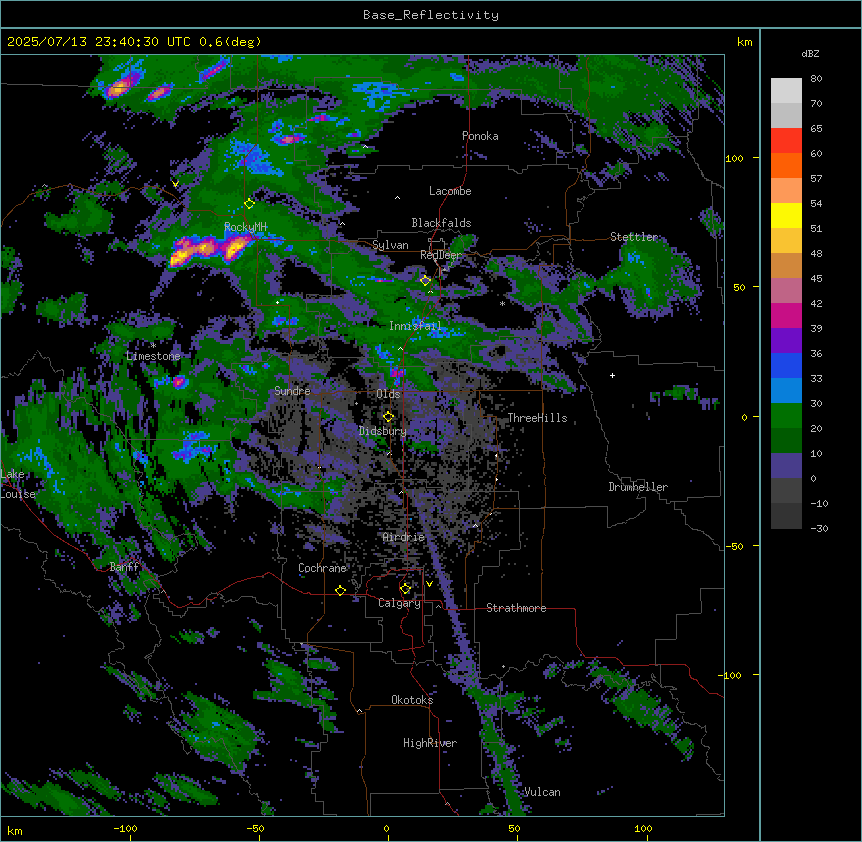Viewport: 862px width, 842px height.
Task: Click the 0 tick on the horizontal km axis
Action: tap(387, 829)
